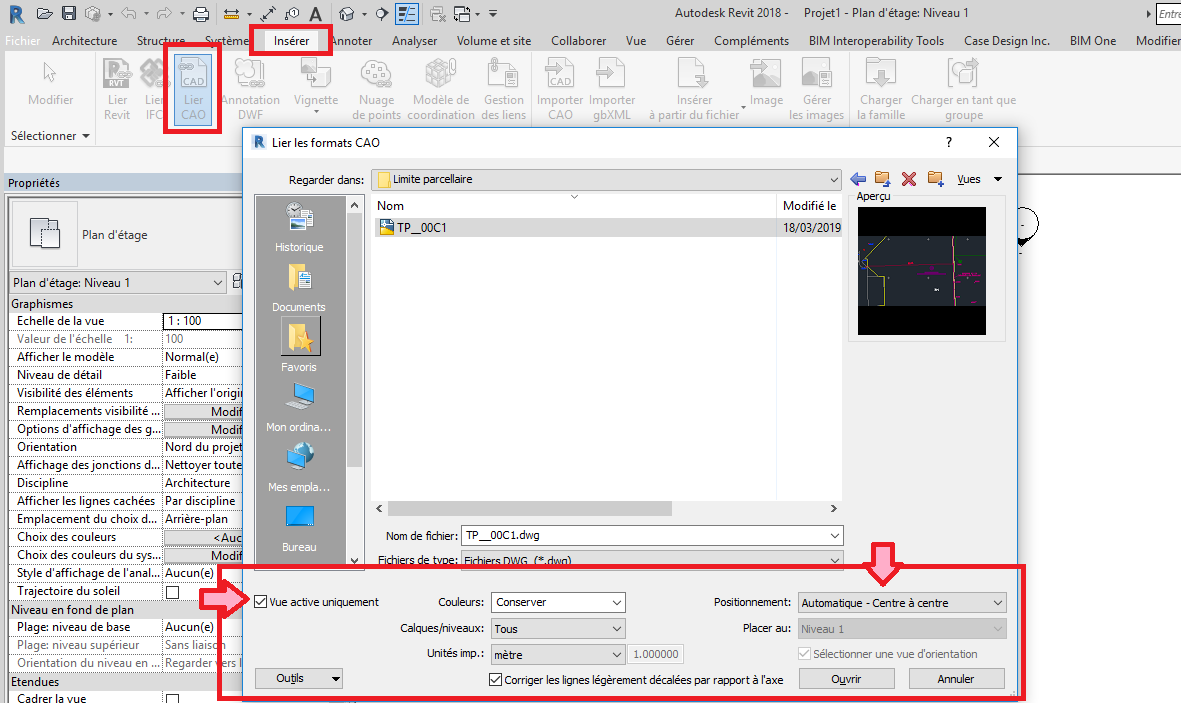Switch to the Volume et site tab
Viewport: 1181px width, 703px height.
493,41
